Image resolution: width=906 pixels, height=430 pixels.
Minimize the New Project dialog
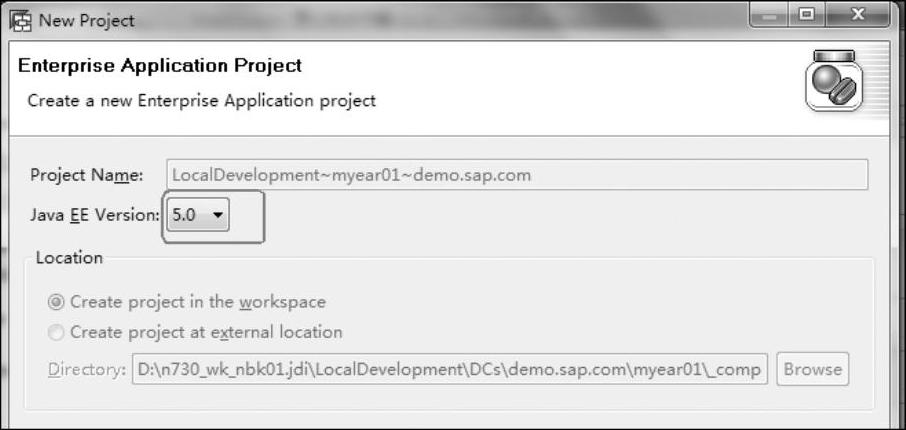[770, 16]
